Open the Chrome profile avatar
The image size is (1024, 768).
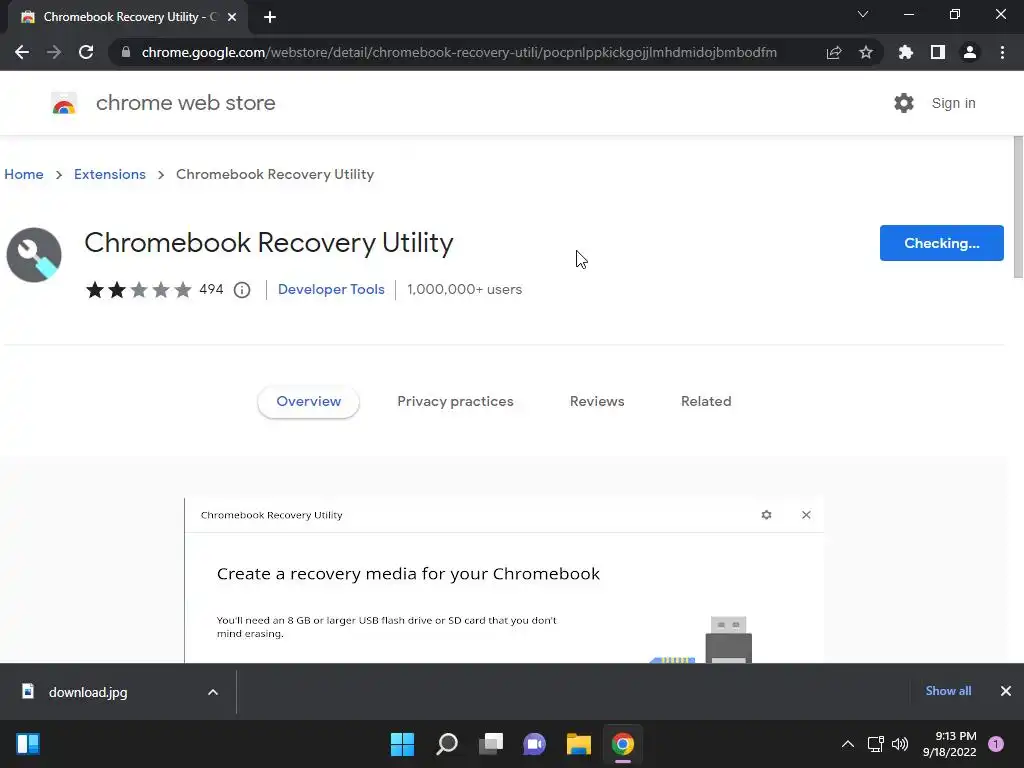tap(970, 52)
